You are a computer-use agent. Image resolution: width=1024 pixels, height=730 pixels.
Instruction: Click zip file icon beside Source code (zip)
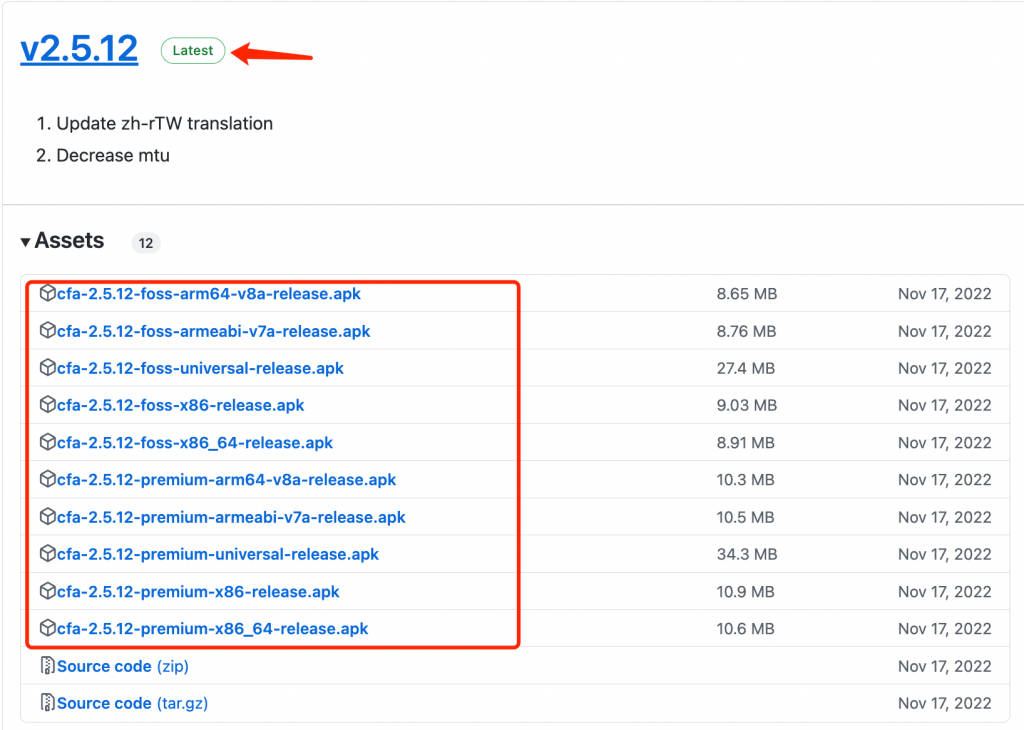click(x=47, y=666)
